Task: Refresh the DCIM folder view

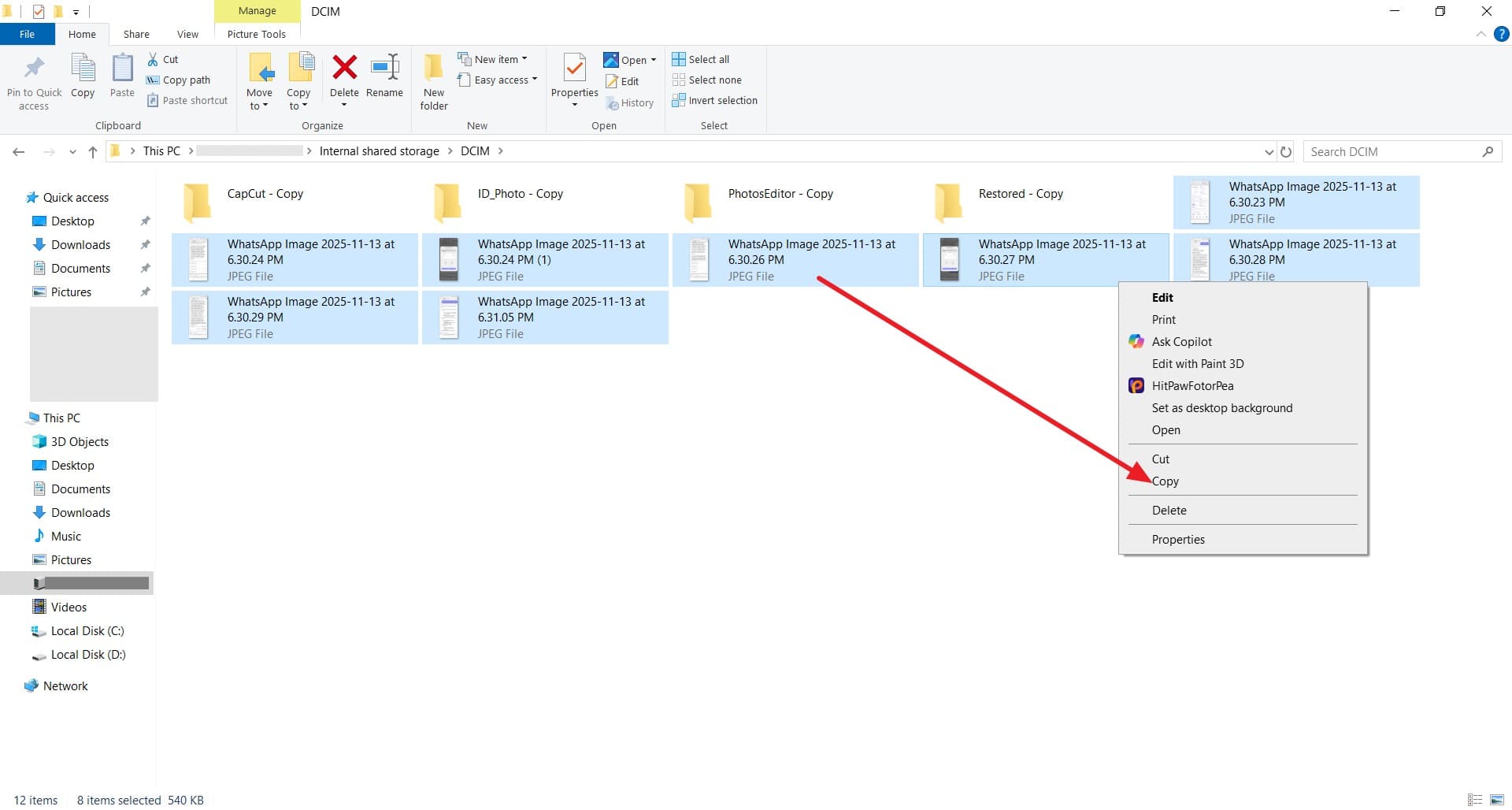Action: pos(1286,150)
